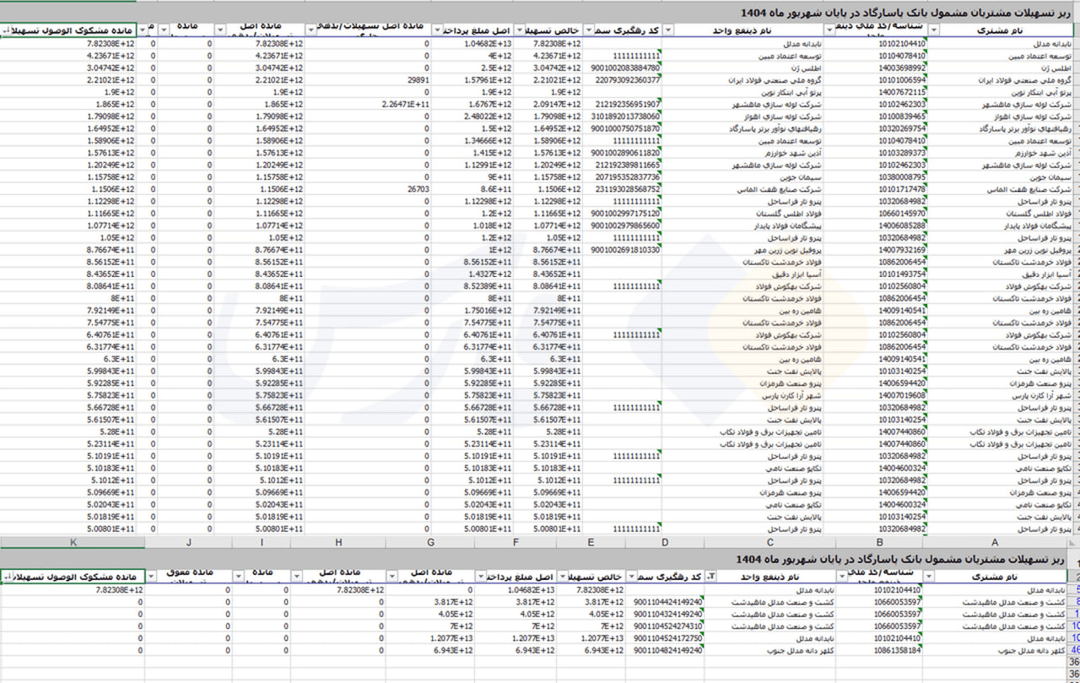Viewport: 1080px width, 683px height.
Task: Select column A header letter
Action: pos(993,542)
